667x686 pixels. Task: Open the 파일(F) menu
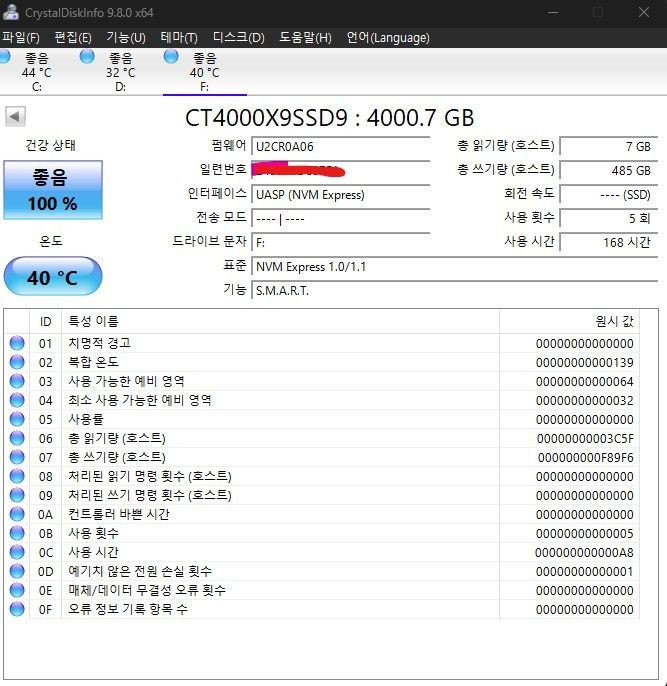(x=21, y=38)
